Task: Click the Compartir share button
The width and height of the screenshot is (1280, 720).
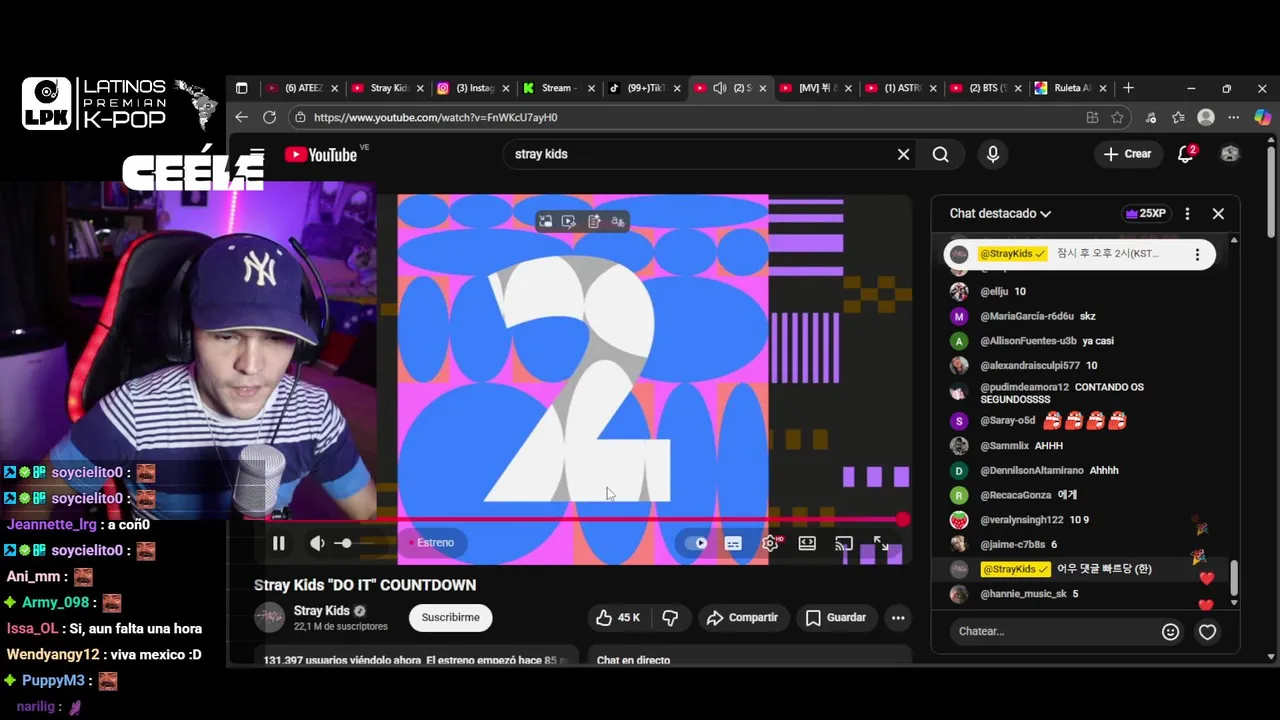Action: click(x=742, y=618)
